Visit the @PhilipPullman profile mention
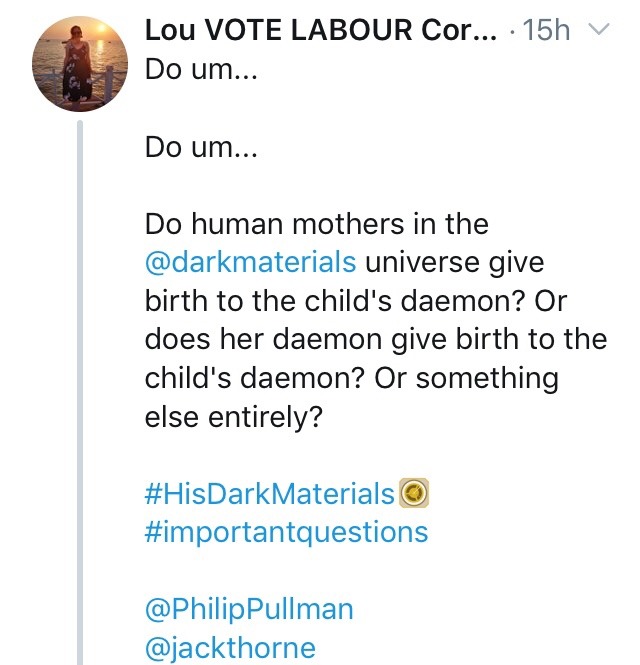Image resolution: width=640 pixels, height=665 pixels. click(249, 609)
